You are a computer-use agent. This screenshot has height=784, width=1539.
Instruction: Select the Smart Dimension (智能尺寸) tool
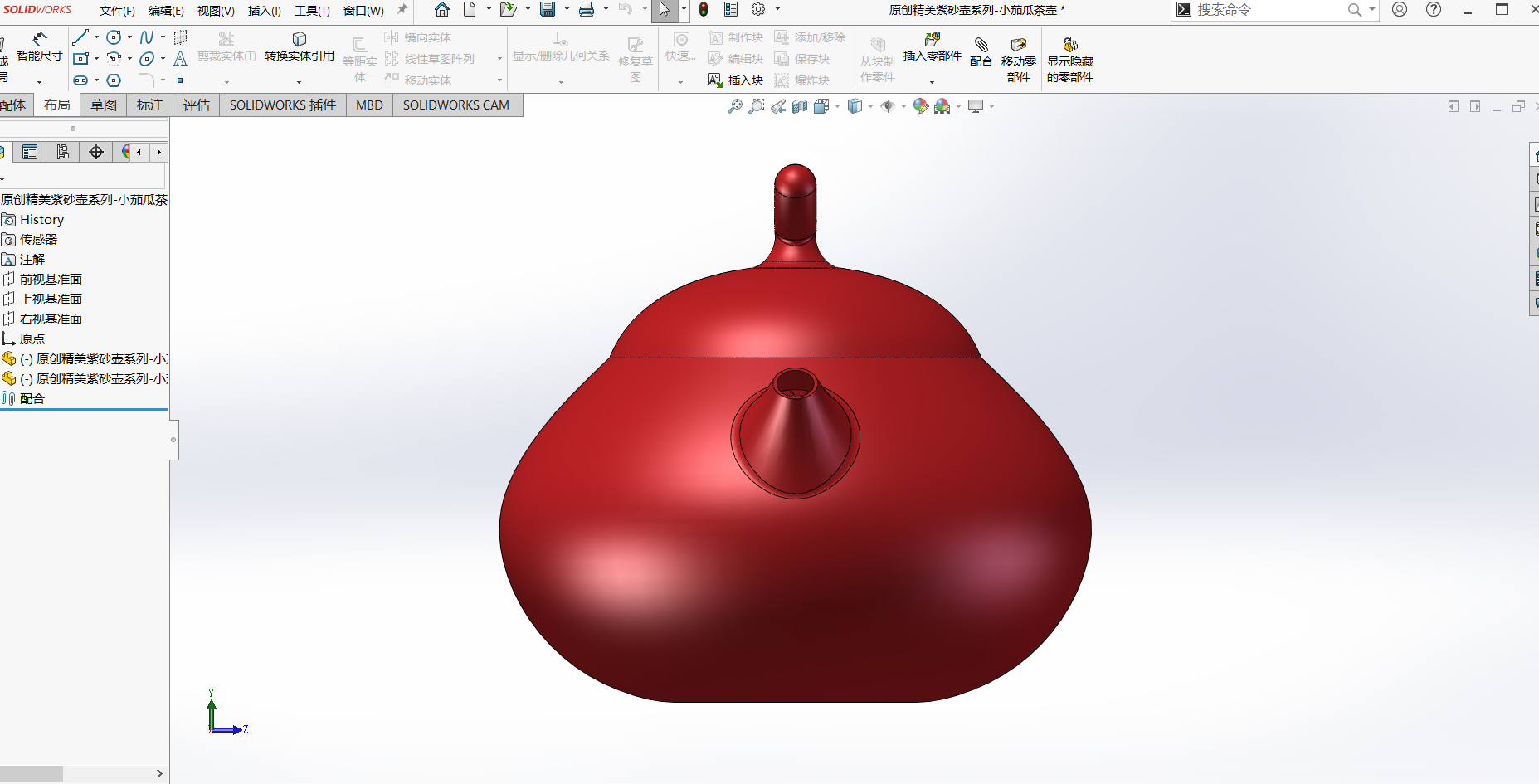[x=39, y=47]
